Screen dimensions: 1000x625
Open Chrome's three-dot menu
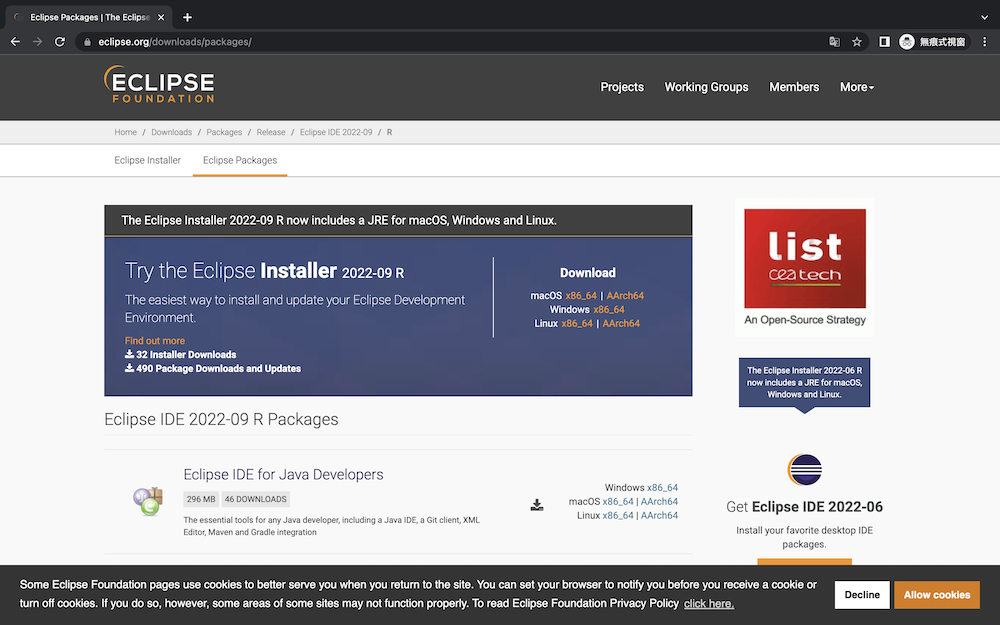coord(985,41)
